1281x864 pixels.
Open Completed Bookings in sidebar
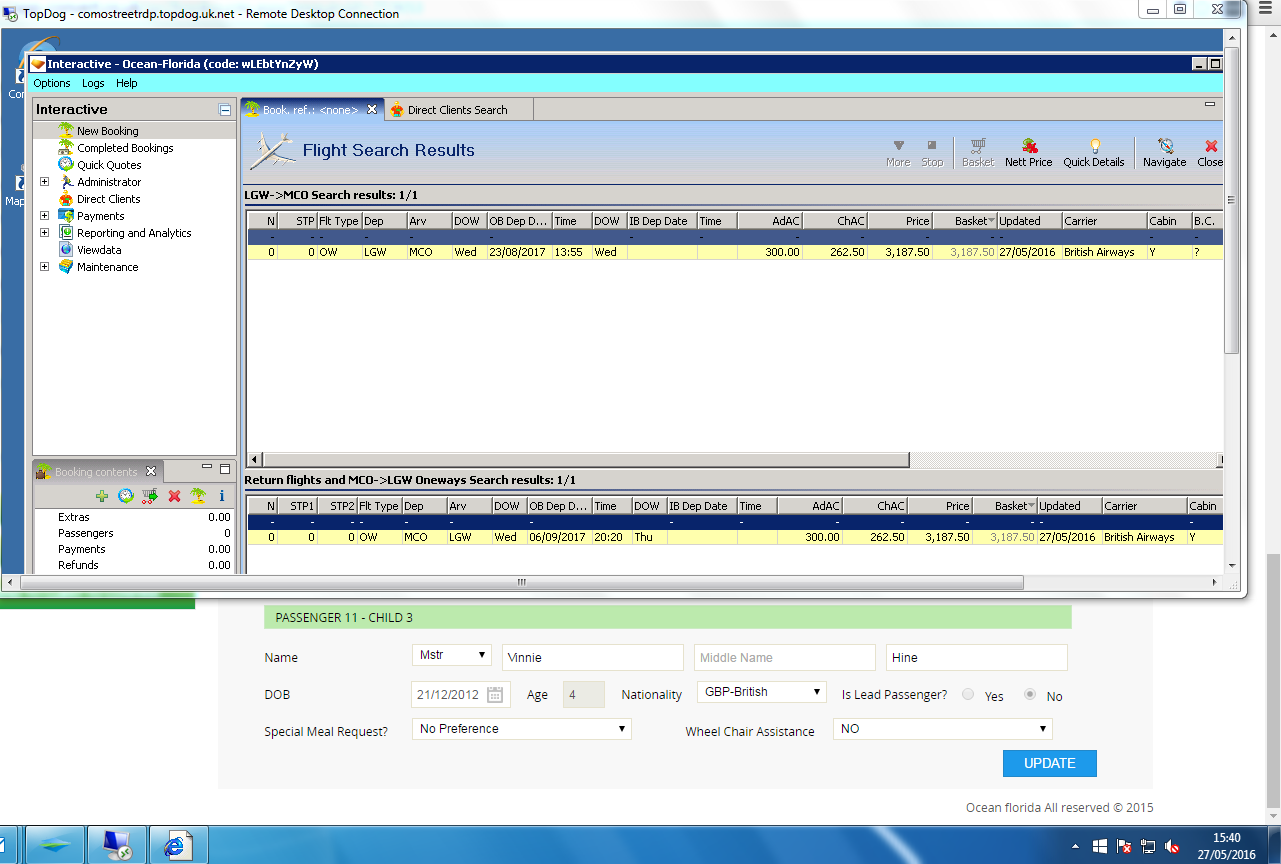click(x=125, y=148)
